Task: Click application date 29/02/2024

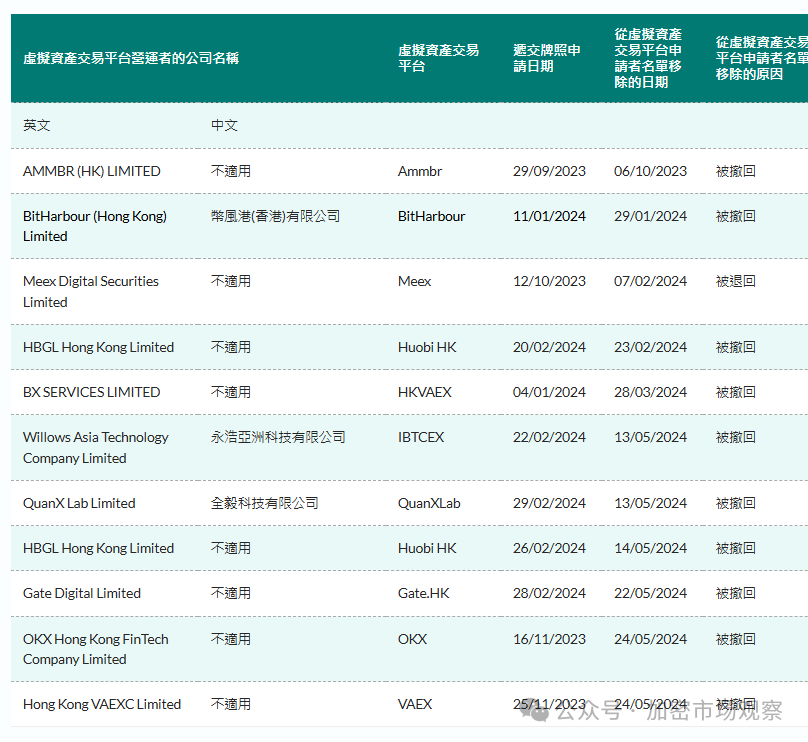Action: pyautogui.click(x=549, y=503)
